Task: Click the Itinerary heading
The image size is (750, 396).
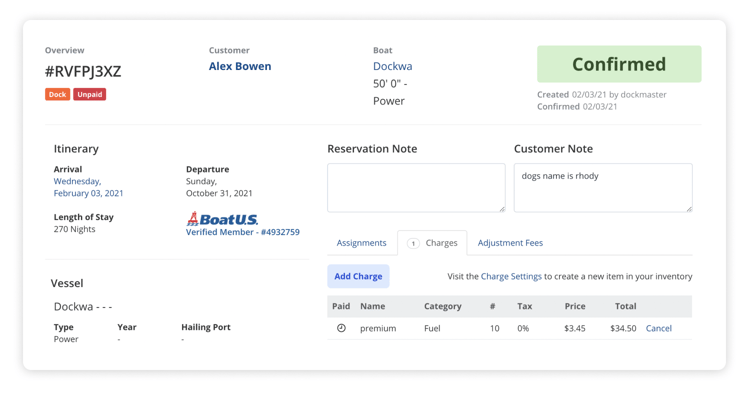Action: tap(76, 149)
